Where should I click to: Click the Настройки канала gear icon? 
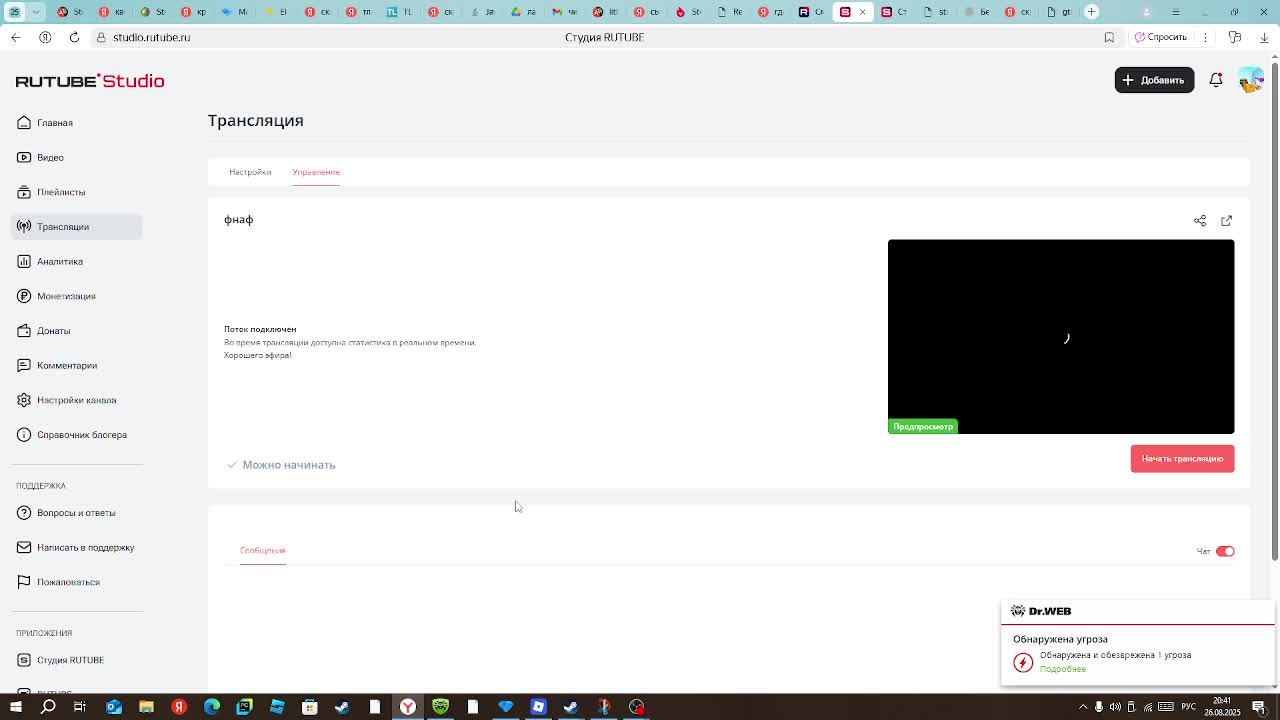point(24,400)
